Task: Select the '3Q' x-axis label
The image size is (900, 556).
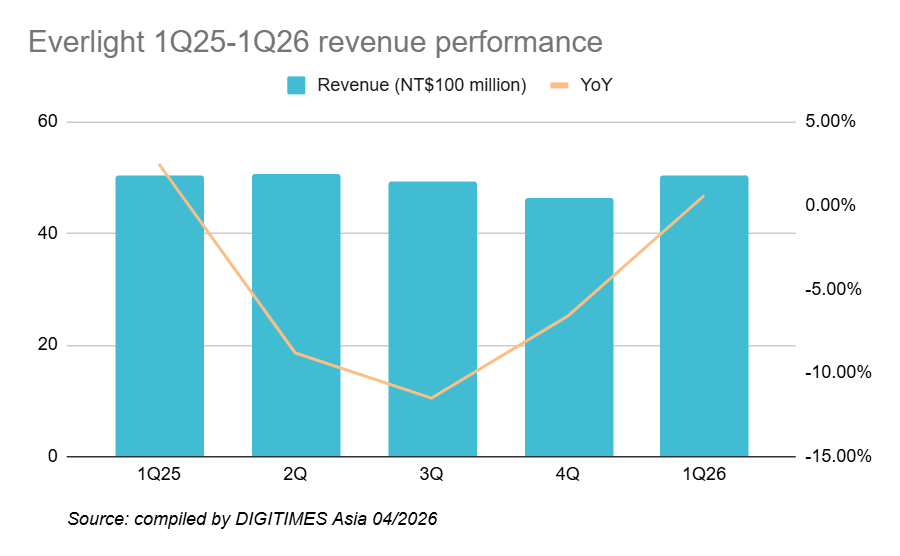Action: (432, 475)
